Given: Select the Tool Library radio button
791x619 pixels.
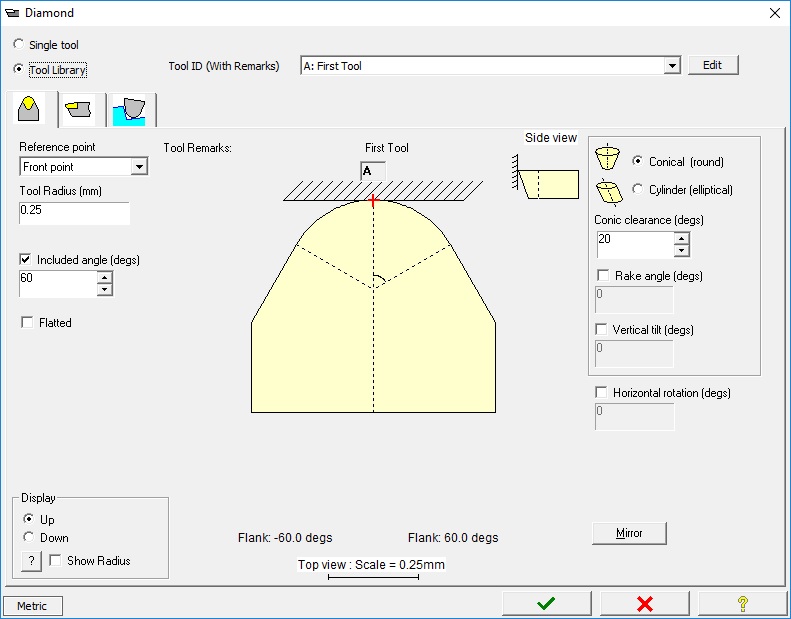Looking at the screenshot, I should (19, 69).
